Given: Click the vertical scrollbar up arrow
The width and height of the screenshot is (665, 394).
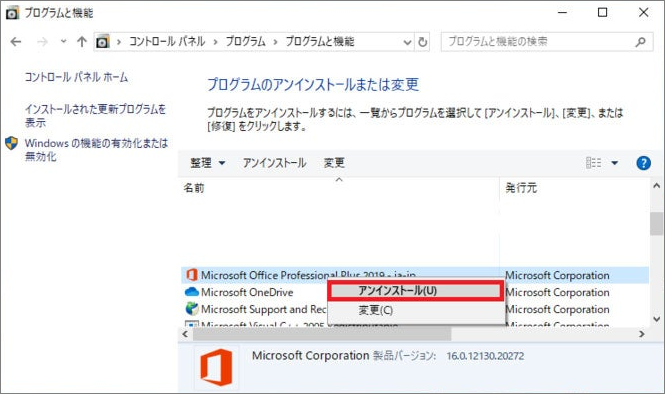Looking at the screenshot, I should (x=657, y=186).
